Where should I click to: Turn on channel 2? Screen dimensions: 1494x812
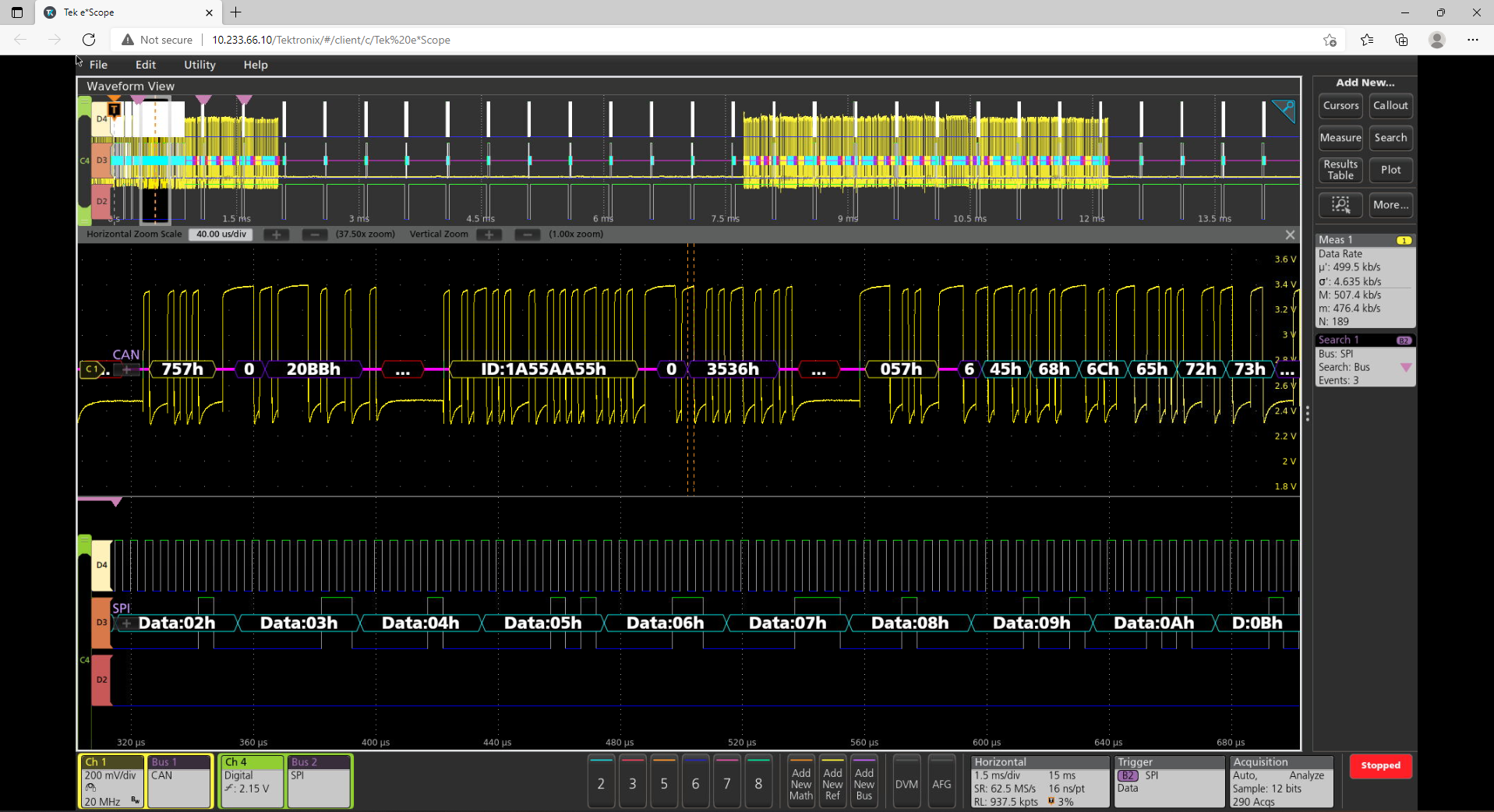coord(601,782)
